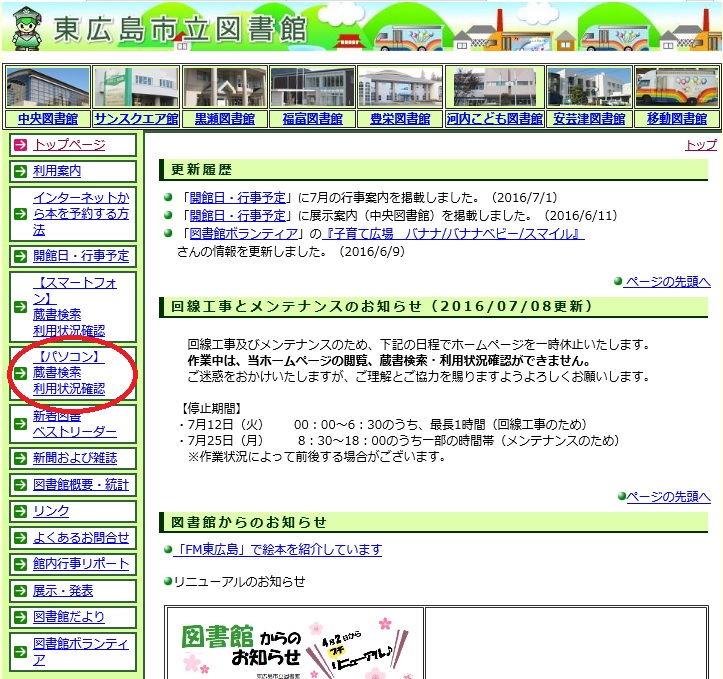Click arrow icon beside 図書館概要・統計
The height and width of the screenshot is (679, 723).
20,485
